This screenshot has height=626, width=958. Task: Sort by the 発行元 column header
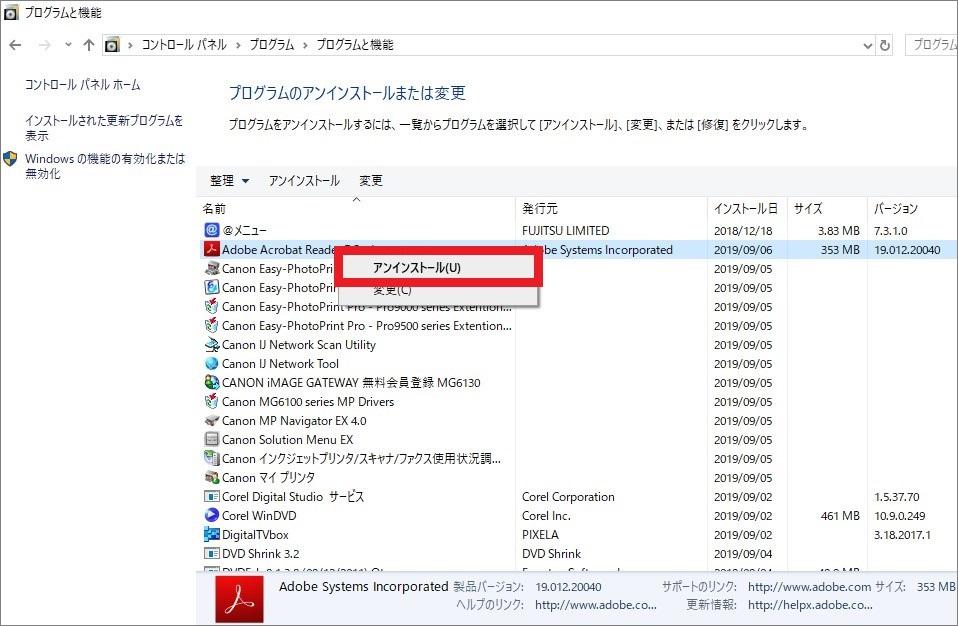[539, 209]
